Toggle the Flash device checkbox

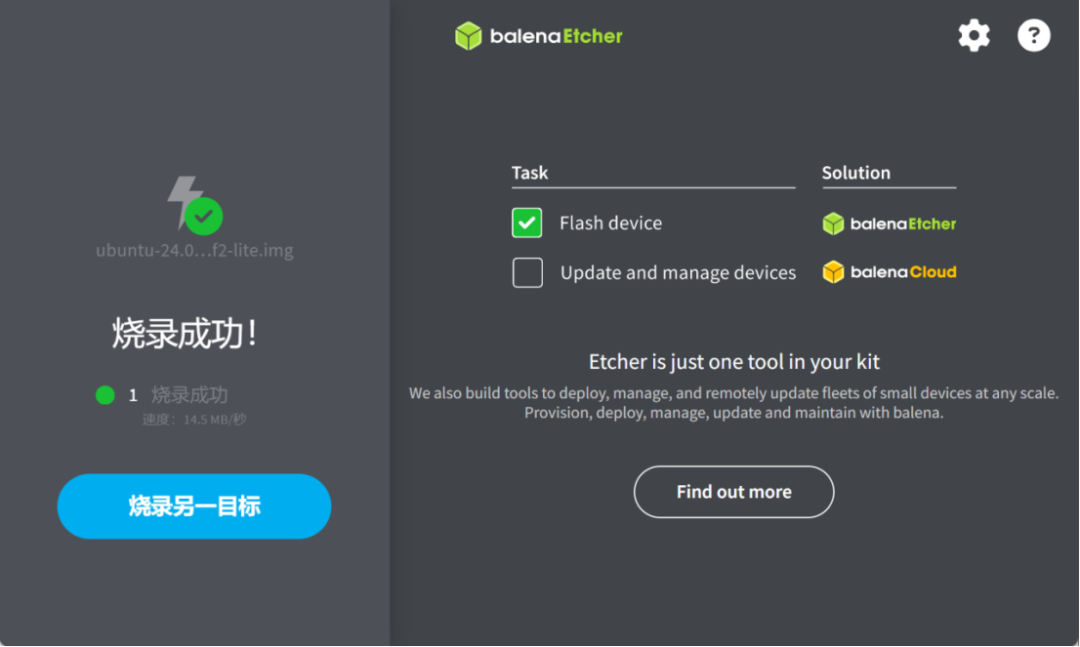pos(527,223)
